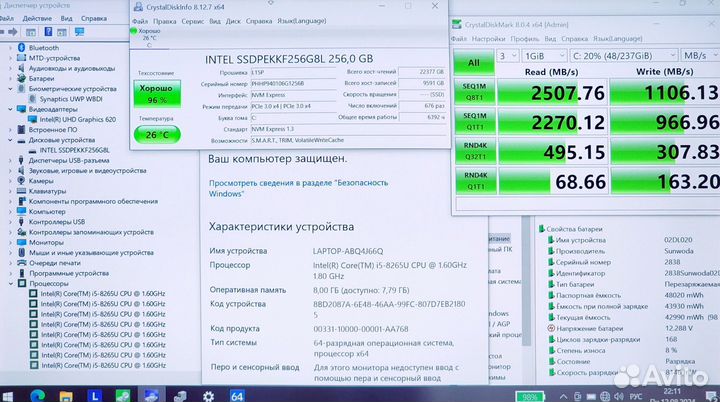Viewport: 720px width, 402px height.
Task: Expand the MTD-устройства tree node
Action: click(x=10, y=58)
